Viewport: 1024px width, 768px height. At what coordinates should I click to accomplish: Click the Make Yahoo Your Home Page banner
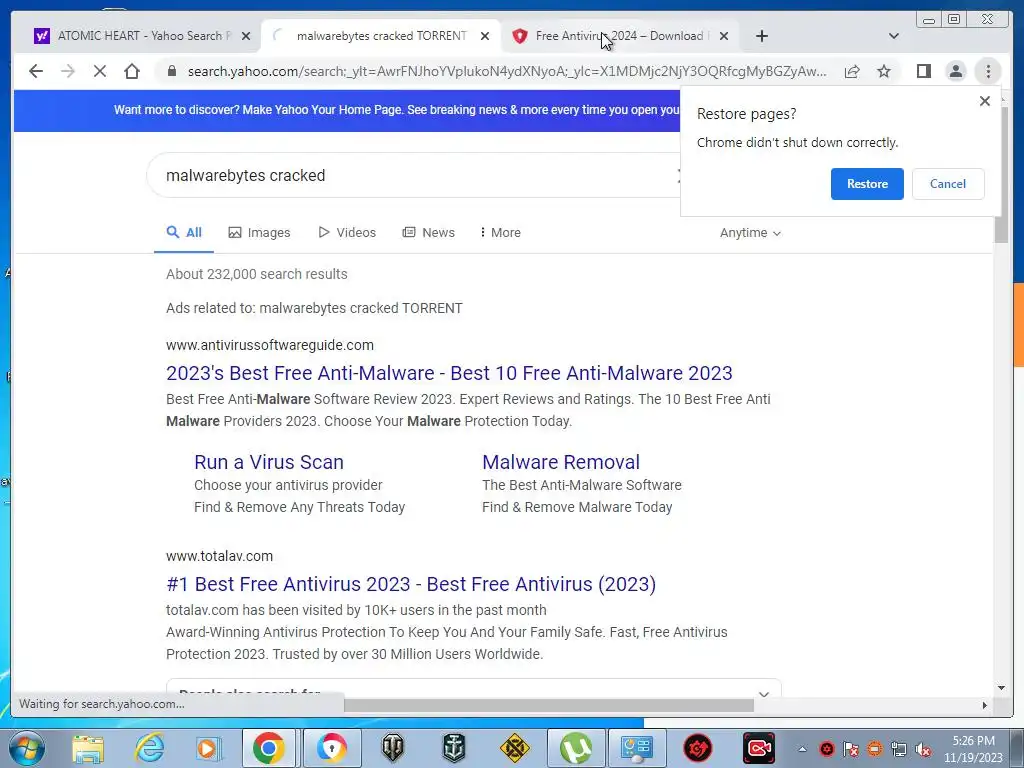(396, 110)
